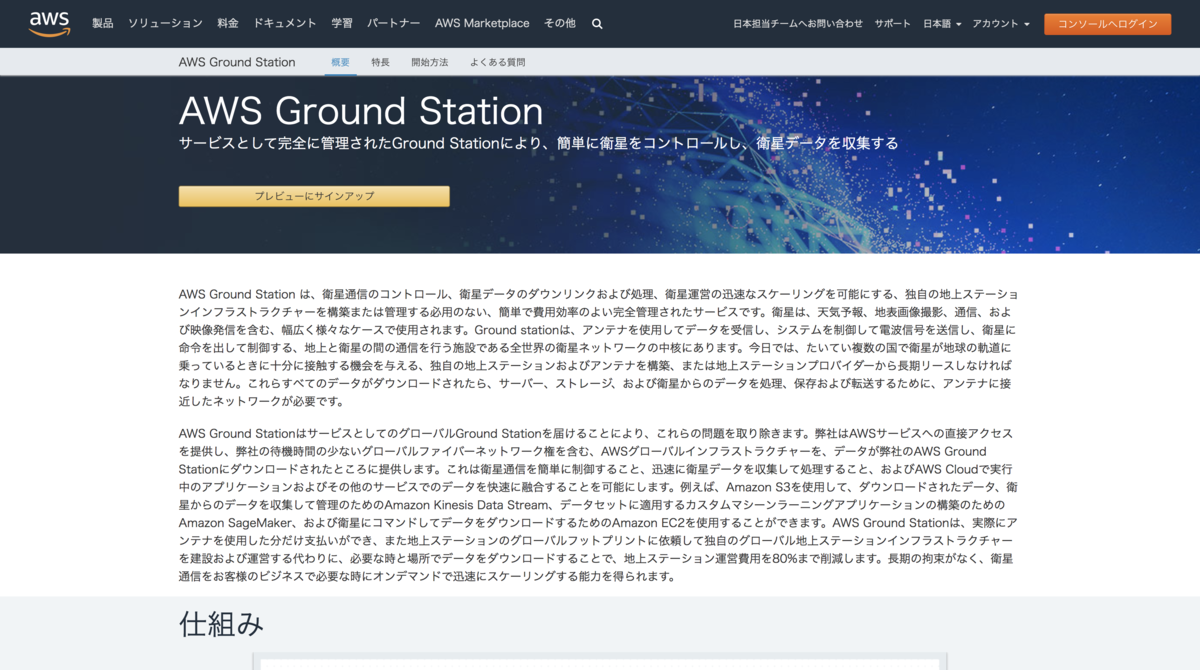Open the パートナー menu

pyautogui.click(x=394, y=23)
